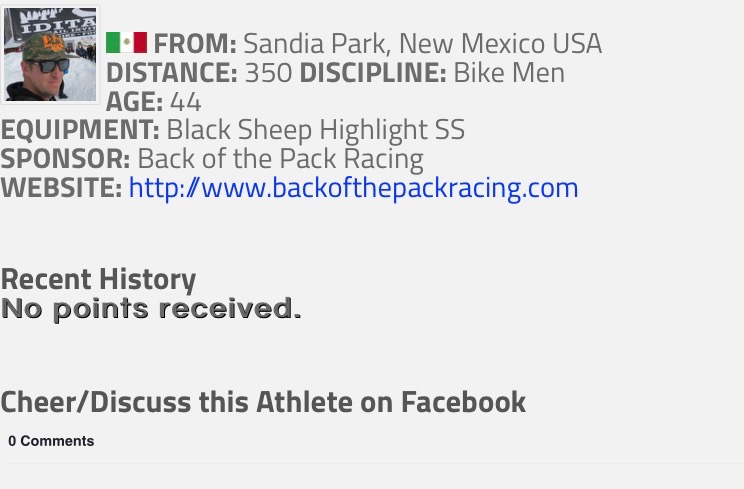Click the Mexican flag icon
The width and height of the screenshot is (744, 489).
(126, 43)
